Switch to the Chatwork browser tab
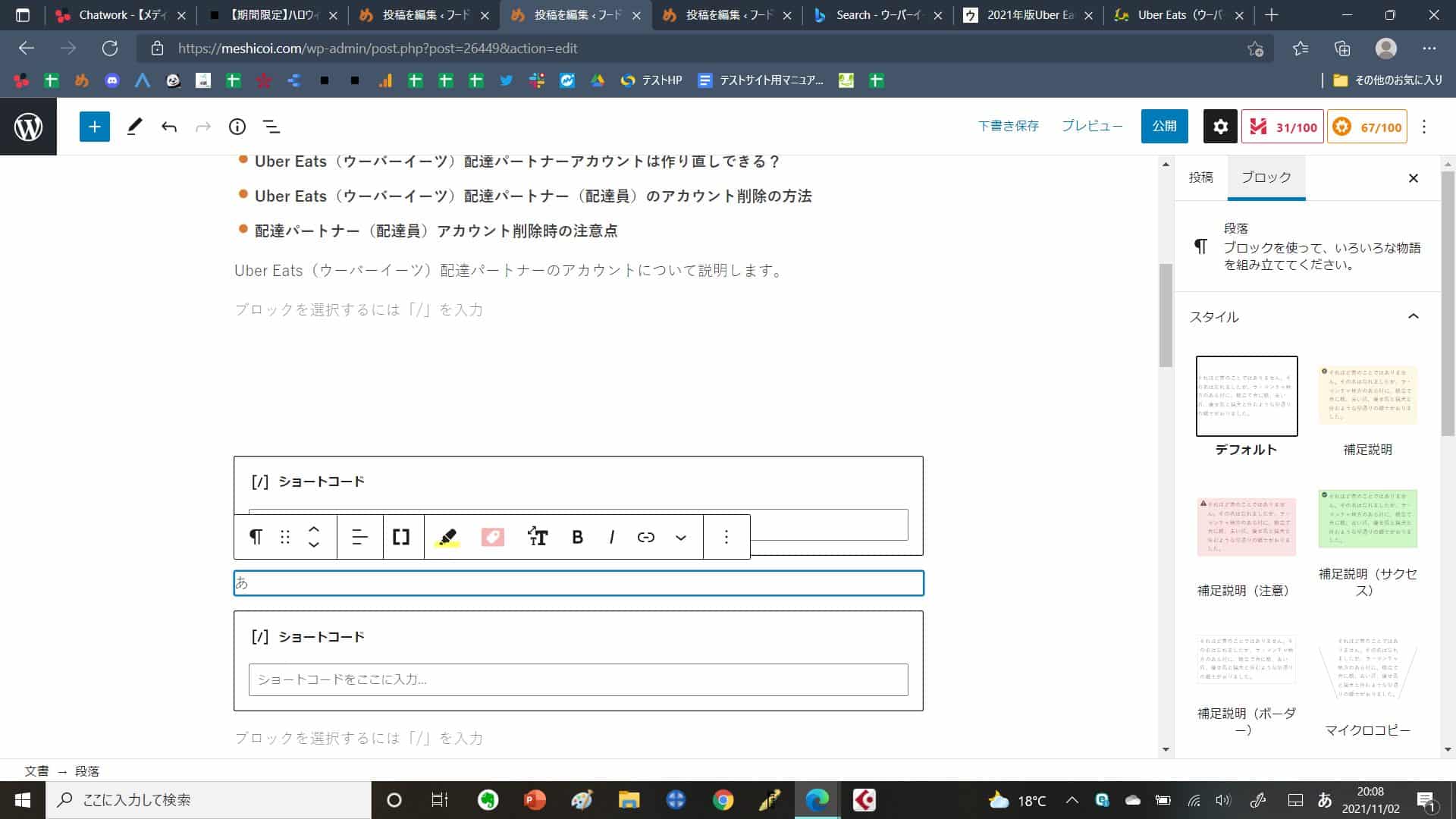This screenshot has width=1456, height=819. point(121,15)
